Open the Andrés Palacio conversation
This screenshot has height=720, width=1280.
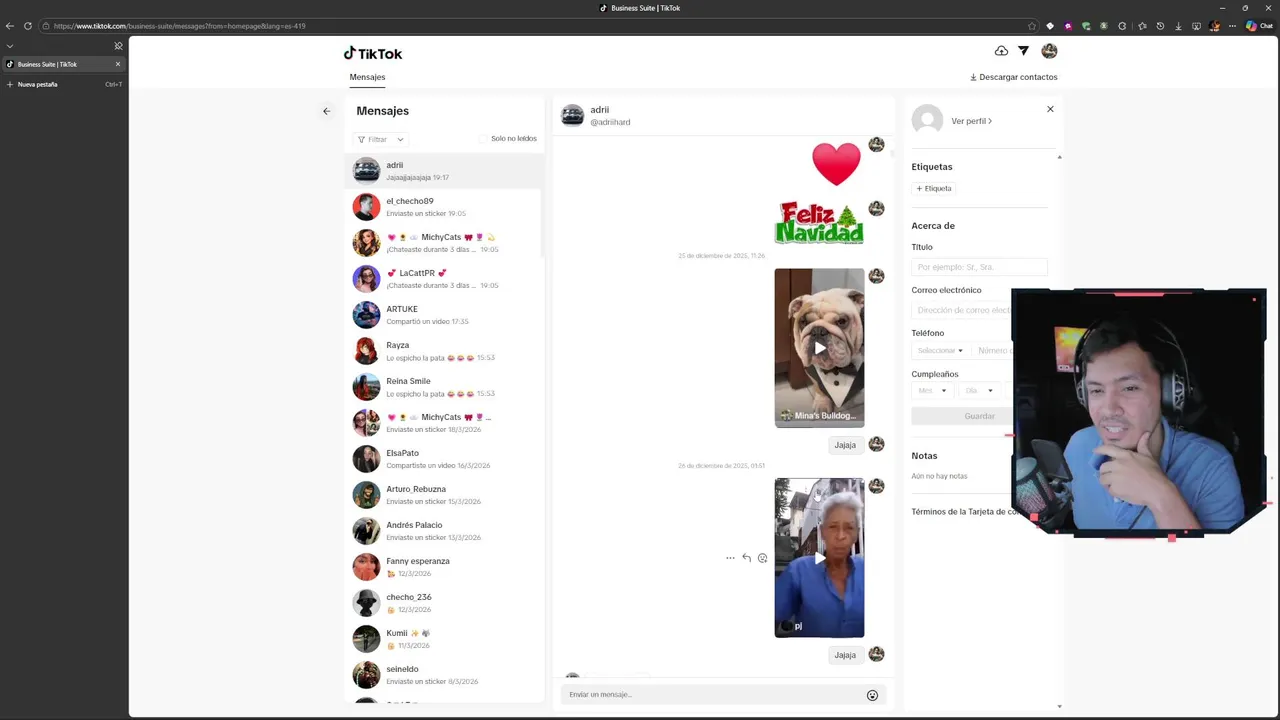coord(445,531)
